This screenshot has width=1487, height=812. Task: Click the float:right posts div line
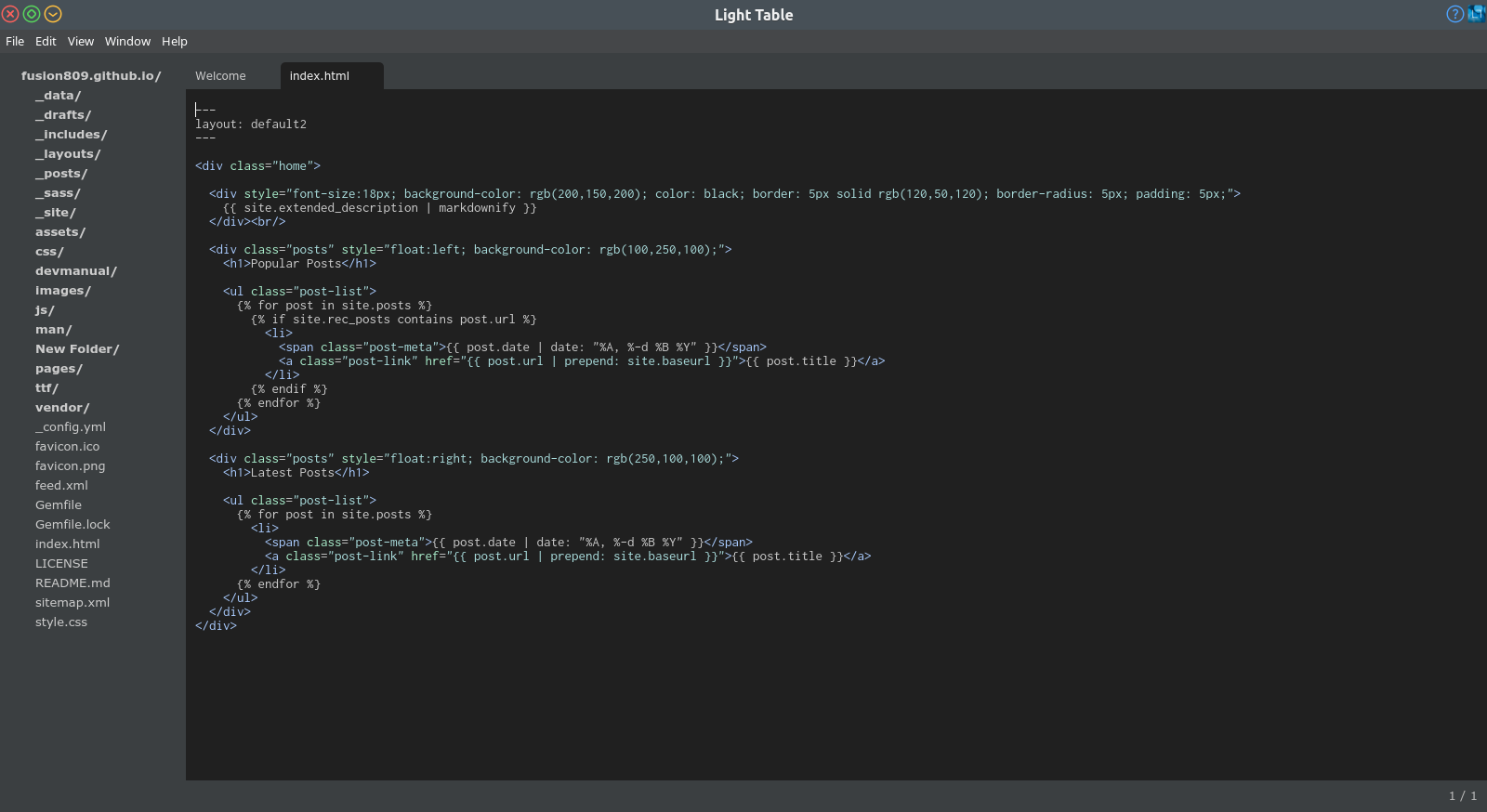point(474,459)
